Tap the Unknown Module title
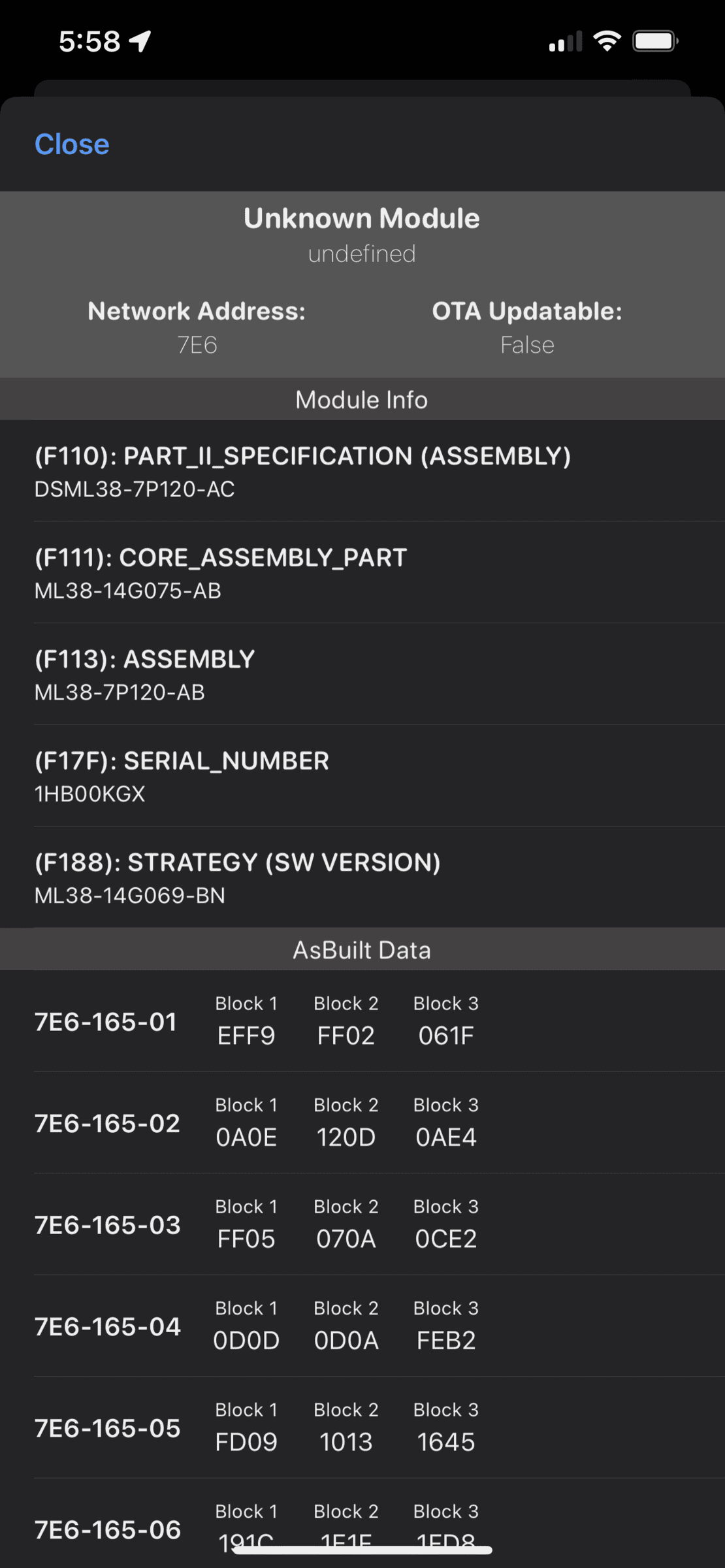The image size is (725, 1568). click(362, 218)
